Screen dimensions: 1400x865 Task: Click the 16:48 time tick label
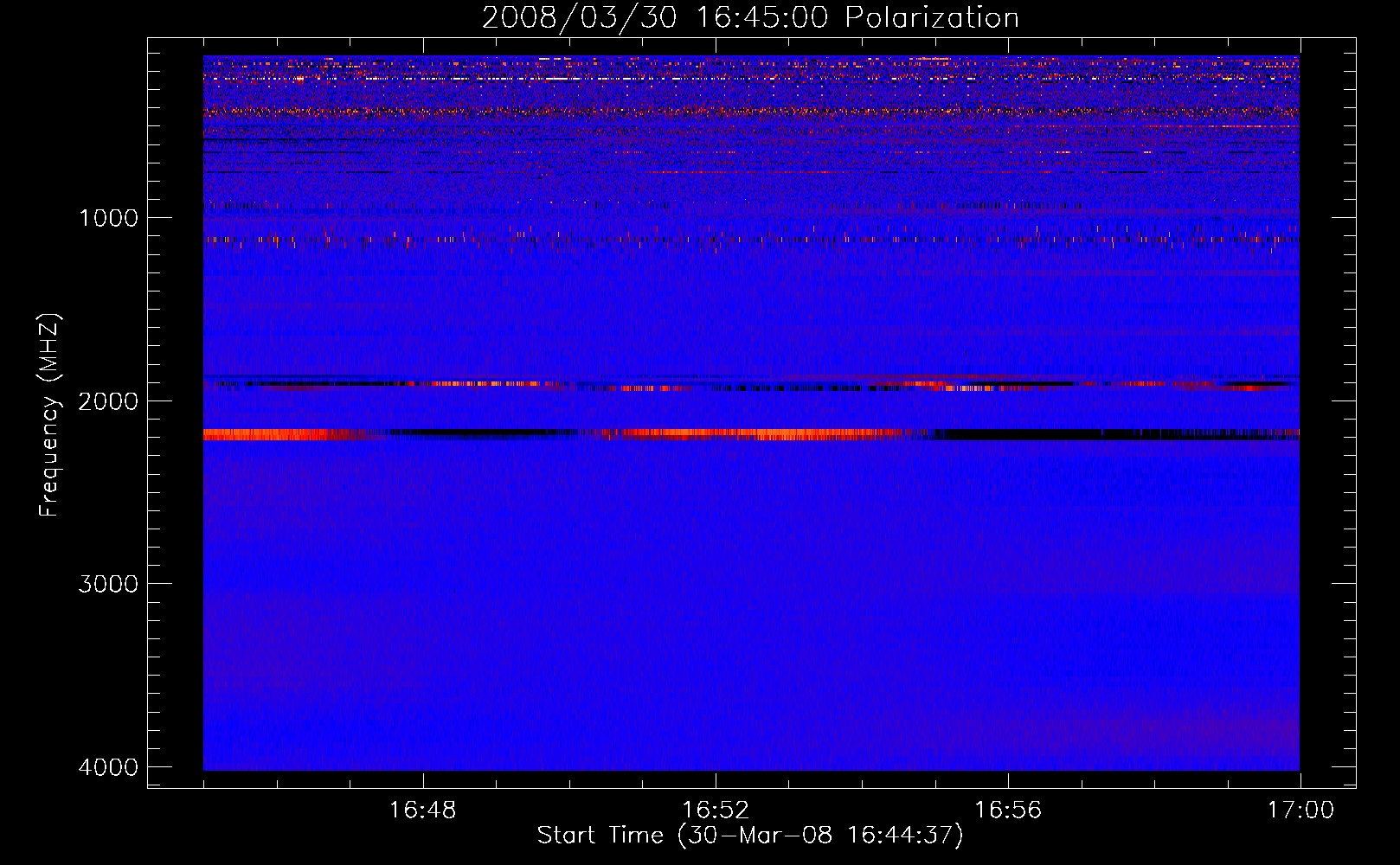click(x=422, y=811)
